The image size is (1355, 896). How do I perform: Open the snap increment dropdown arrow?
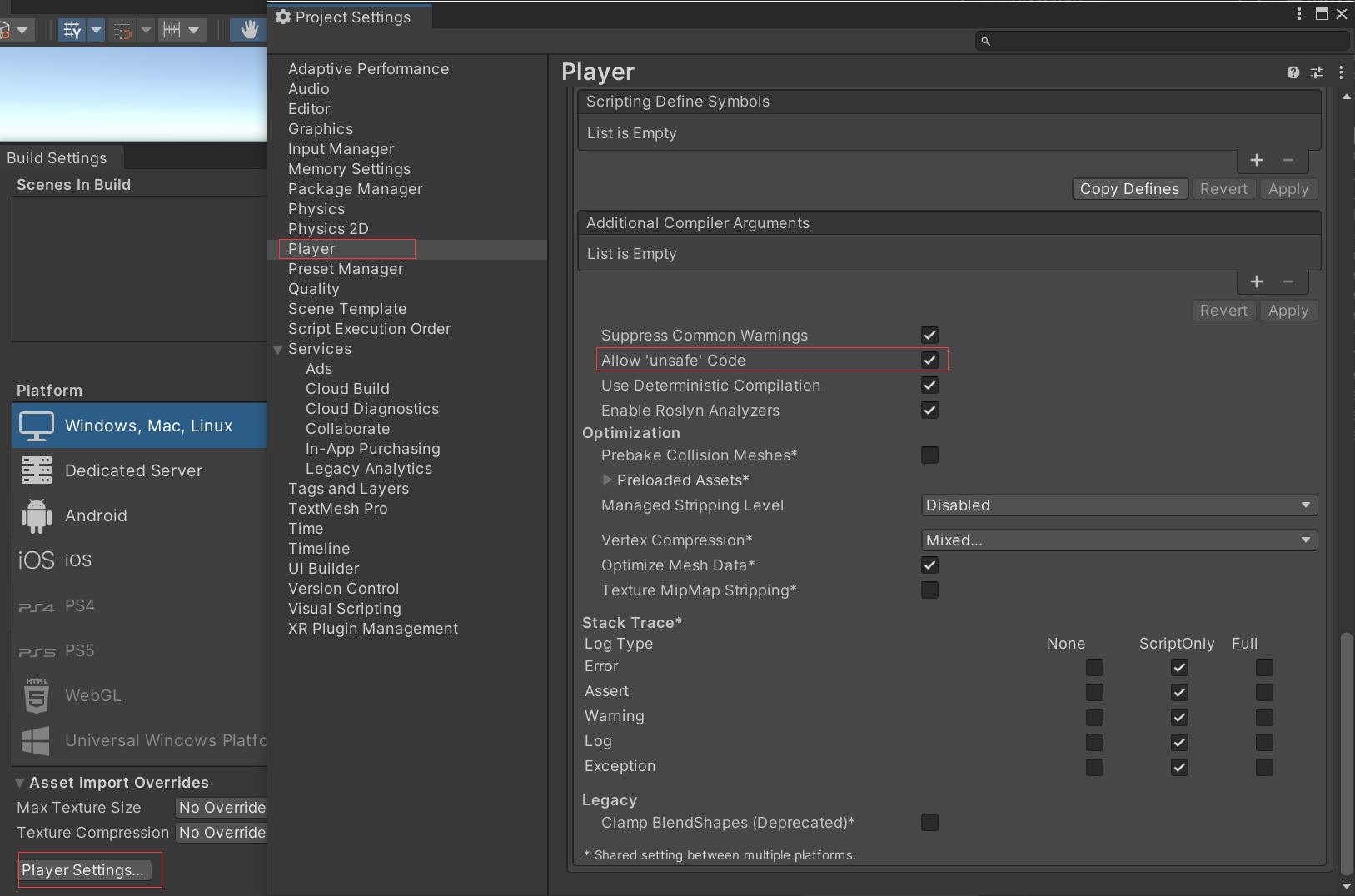(146, 31)
